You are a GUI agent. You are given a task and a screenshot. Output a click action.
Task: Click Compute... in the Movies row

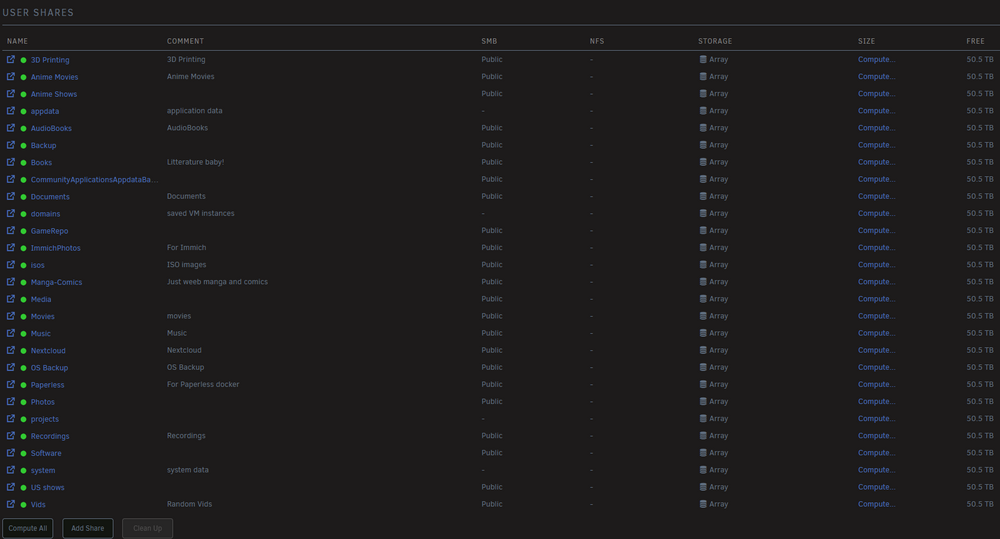876,316
